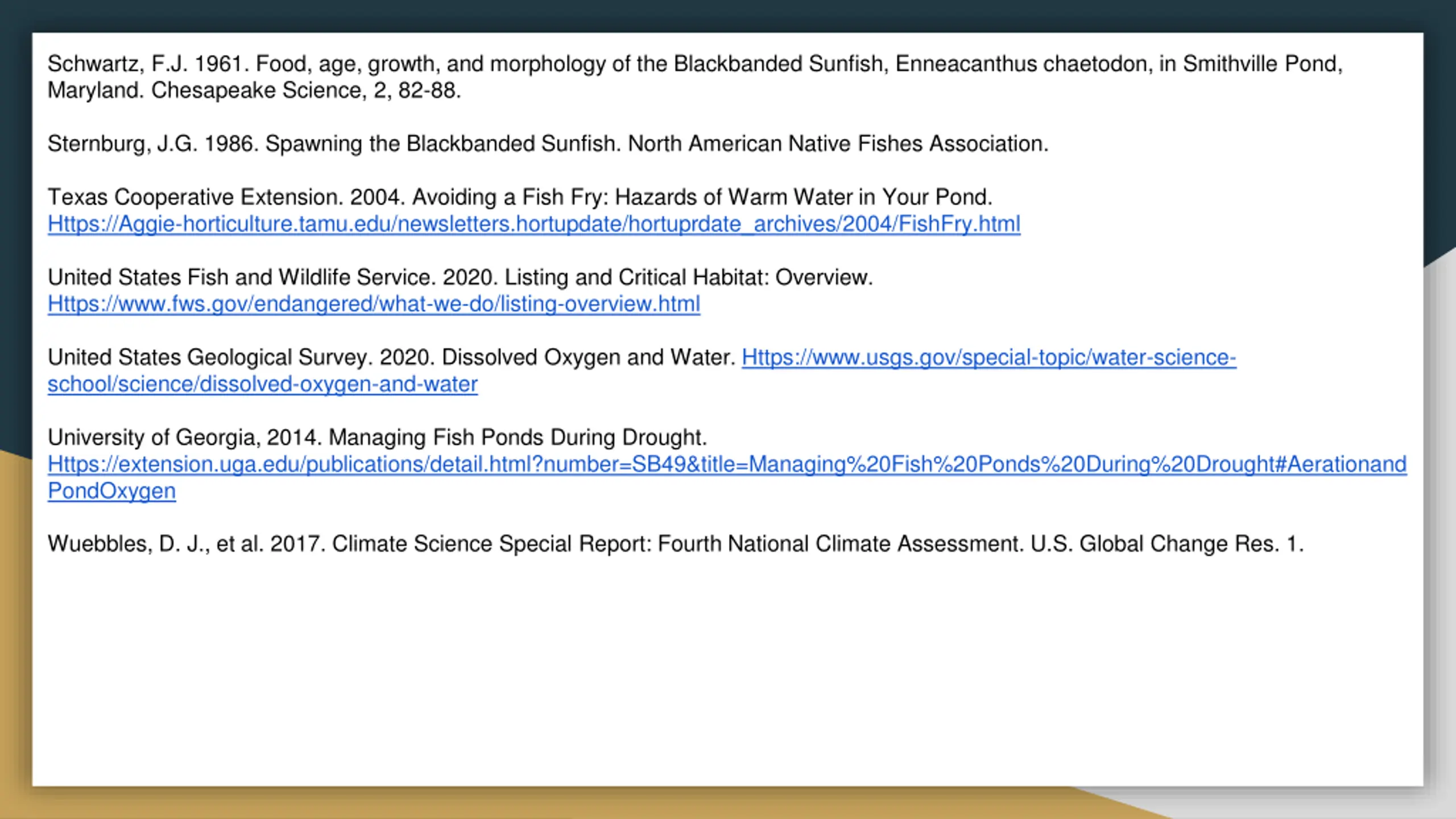This screenshot has width=1456, height=819.
Task: Click the PondOxygen link text
Action: [x=111, y=491]
